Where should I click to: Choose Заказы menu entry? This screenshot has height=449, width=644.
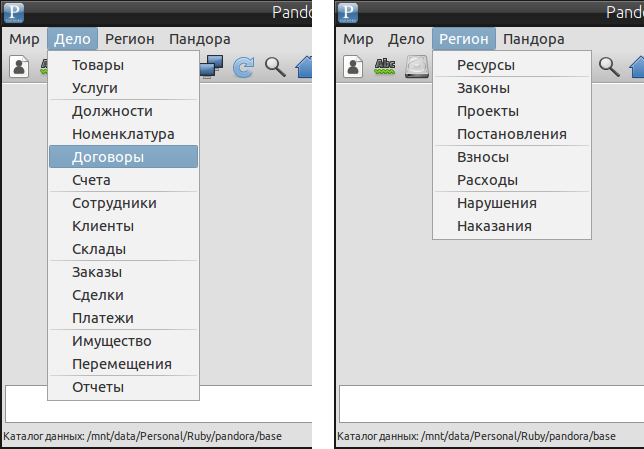click(x=123, y=272)
